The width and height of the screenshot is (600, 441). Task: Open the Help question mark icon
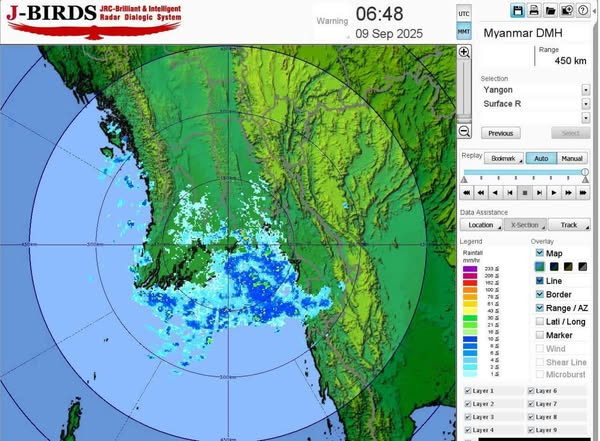click(x=582, y=10)
